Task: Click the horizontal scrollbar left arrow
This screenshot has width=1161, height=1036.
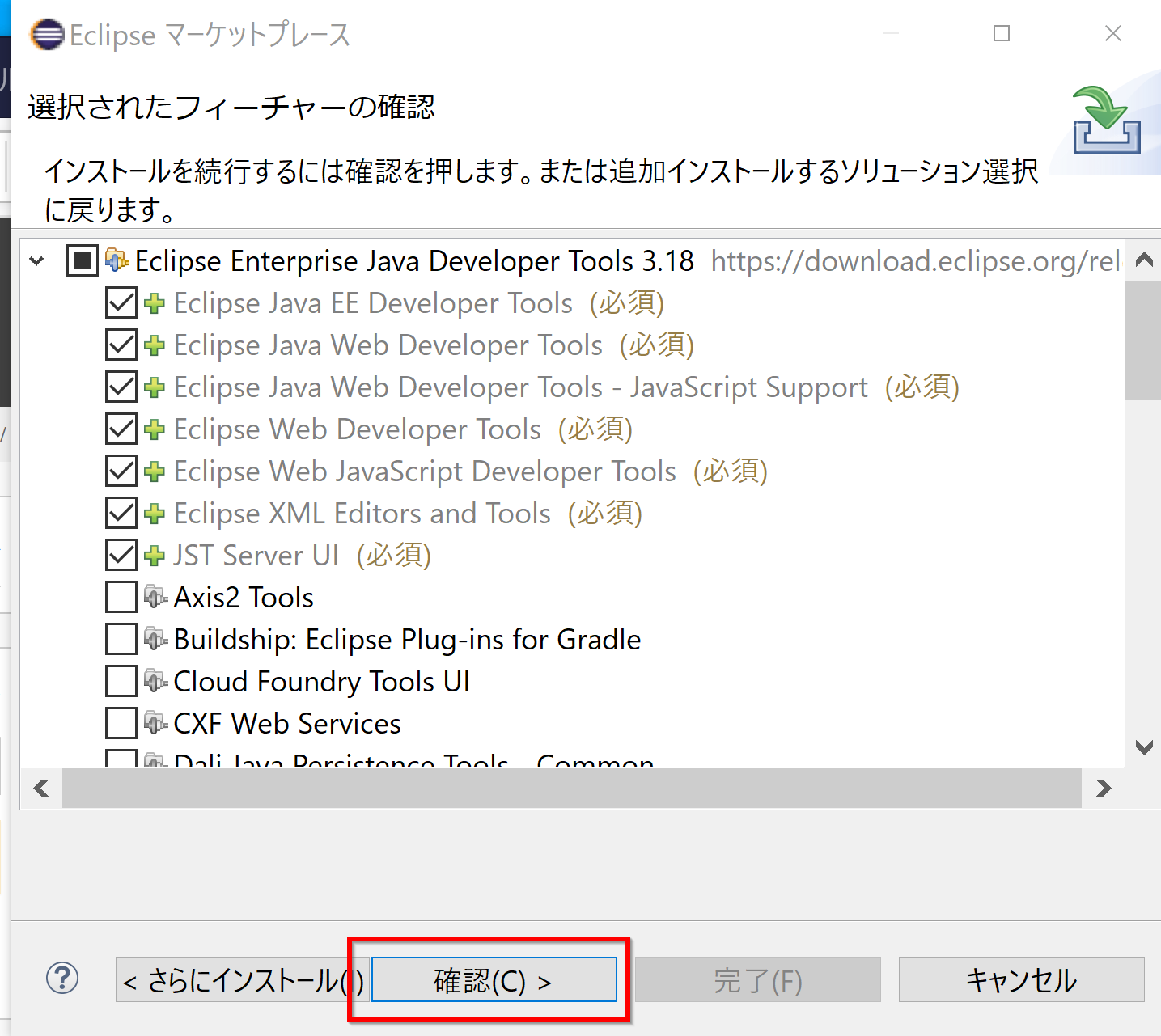Action: [x=42, y=788]
